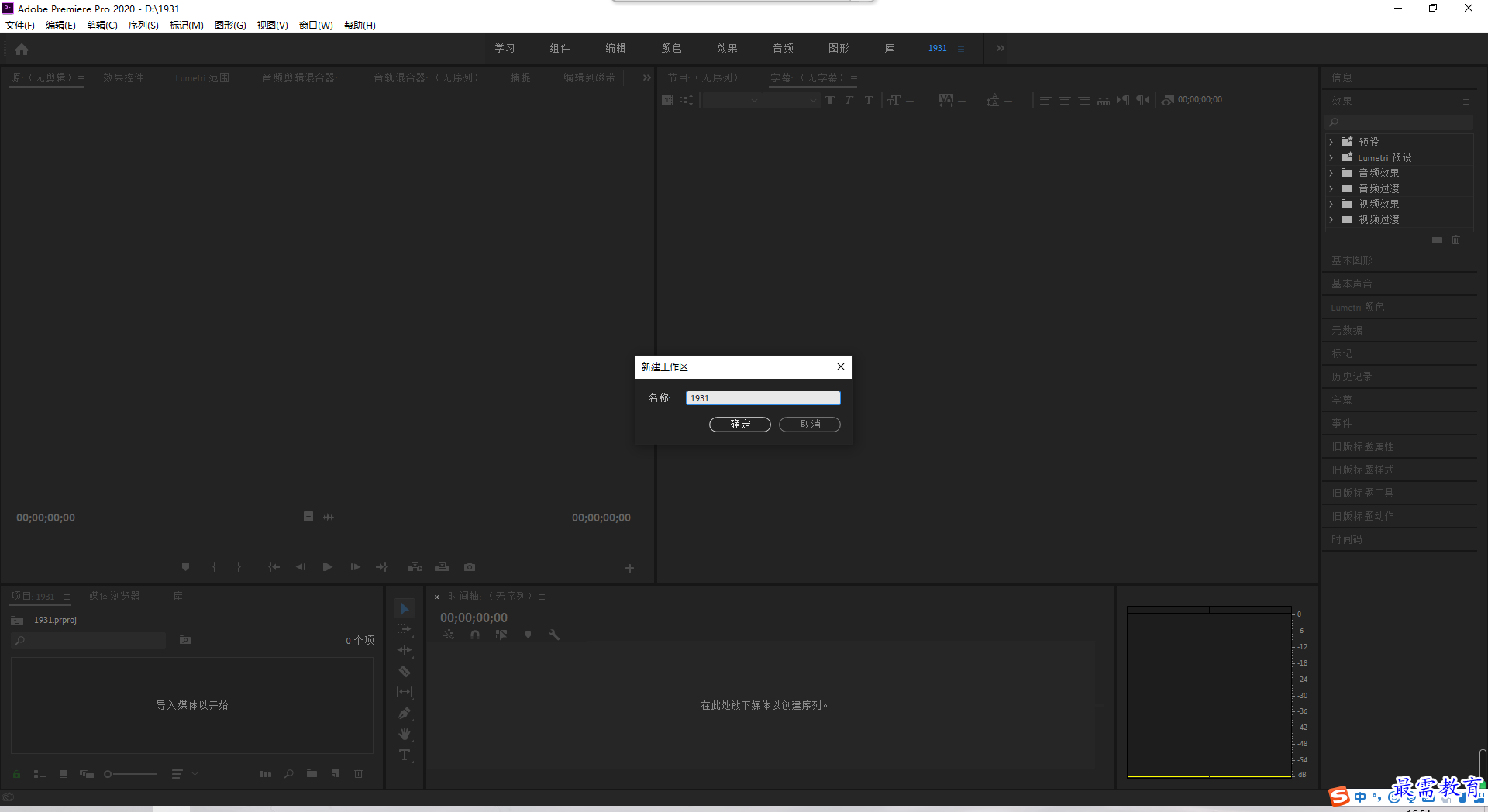Click the source monitor Play button
The width and height of the screenshot is (1488, 812).
coord(328,567)
